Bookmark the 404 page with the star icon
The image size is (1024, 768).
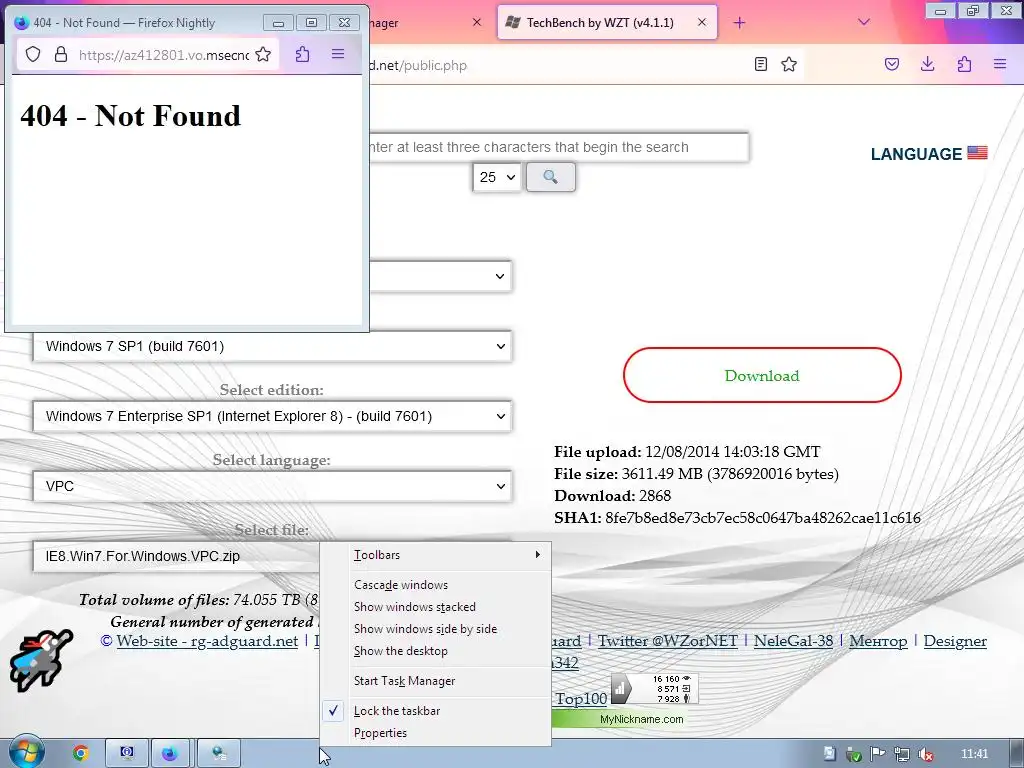pos(263,55)
